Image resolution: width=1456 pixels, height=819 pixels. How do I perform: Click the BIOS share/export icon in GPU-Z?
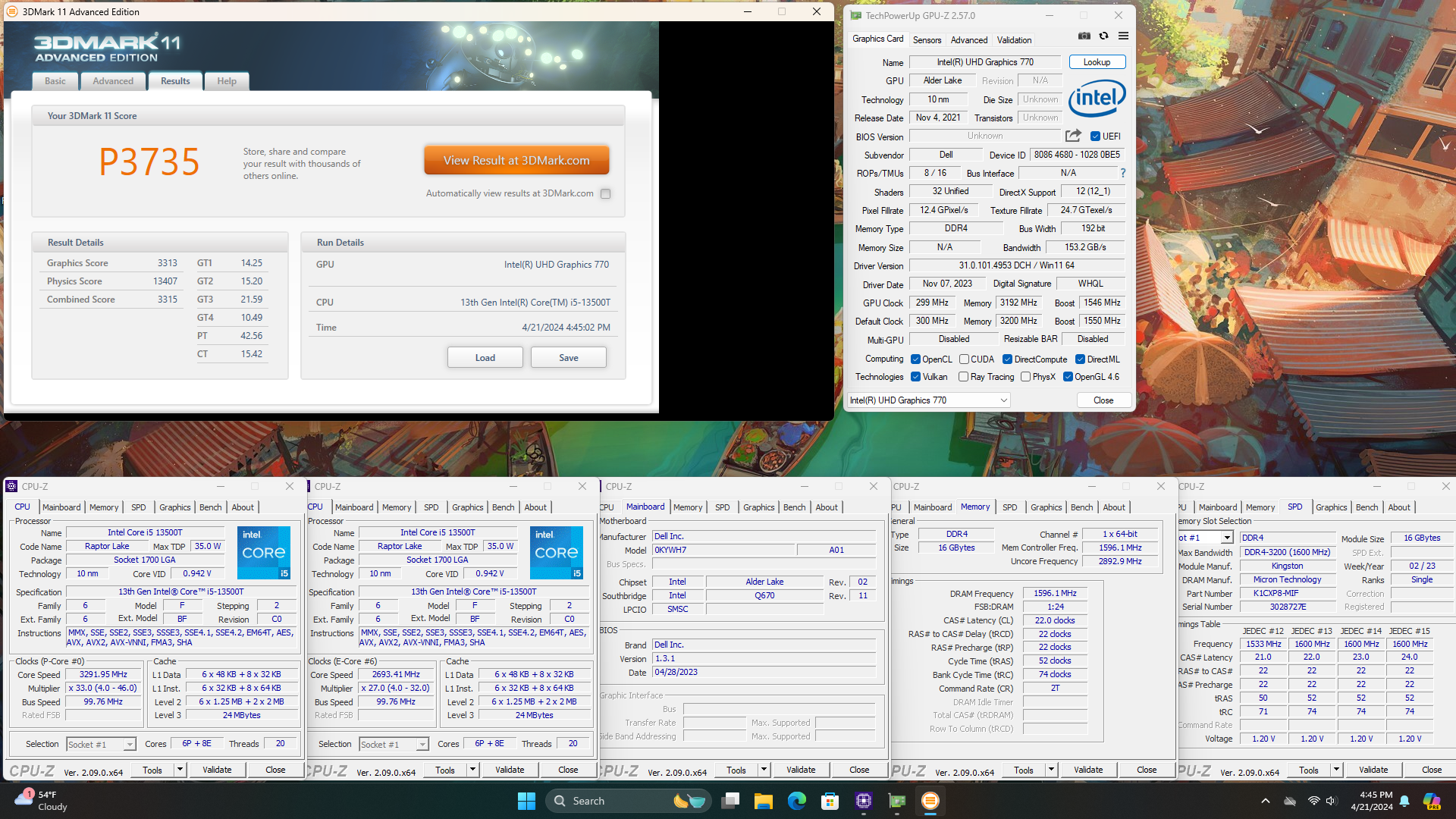1073,136
